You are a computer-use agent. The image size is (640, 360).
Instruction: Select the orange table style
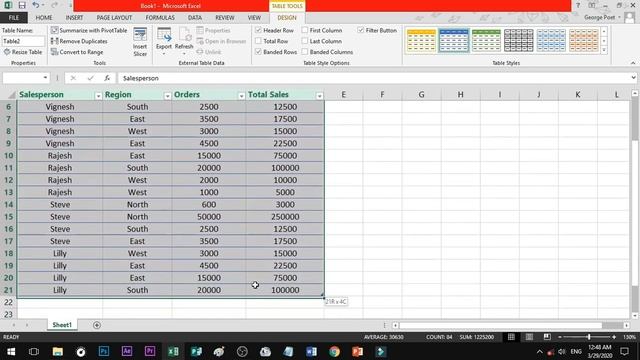point(584,40)
